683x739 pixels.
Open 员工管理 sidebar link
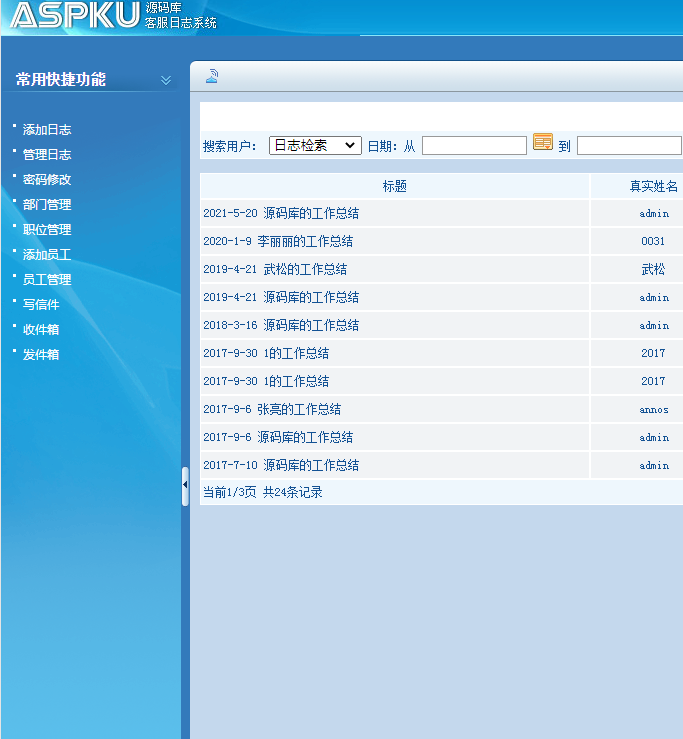coord(47,279)
